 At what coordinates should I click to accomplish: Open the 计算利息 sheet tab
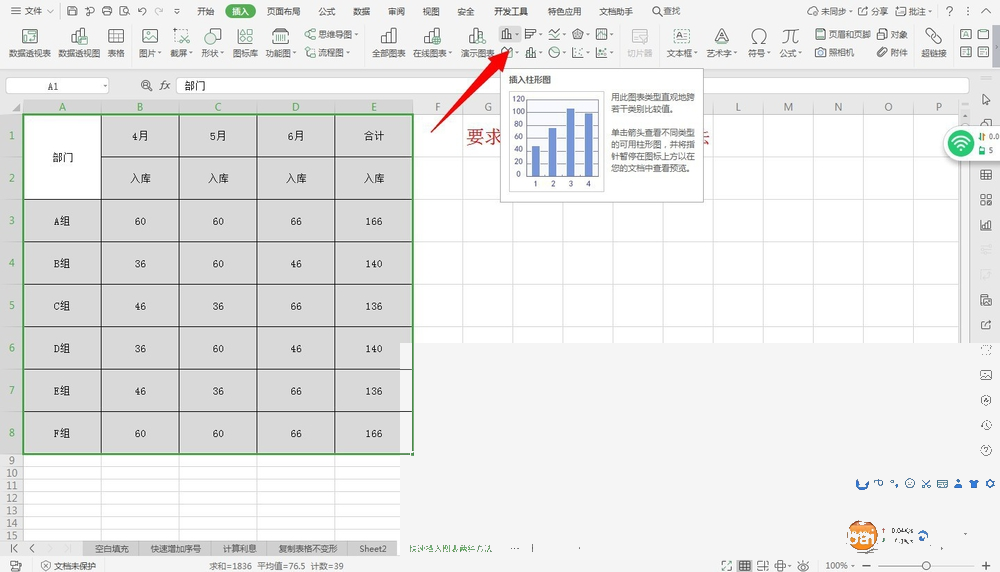pyautogui.click(x=239, y=548)
